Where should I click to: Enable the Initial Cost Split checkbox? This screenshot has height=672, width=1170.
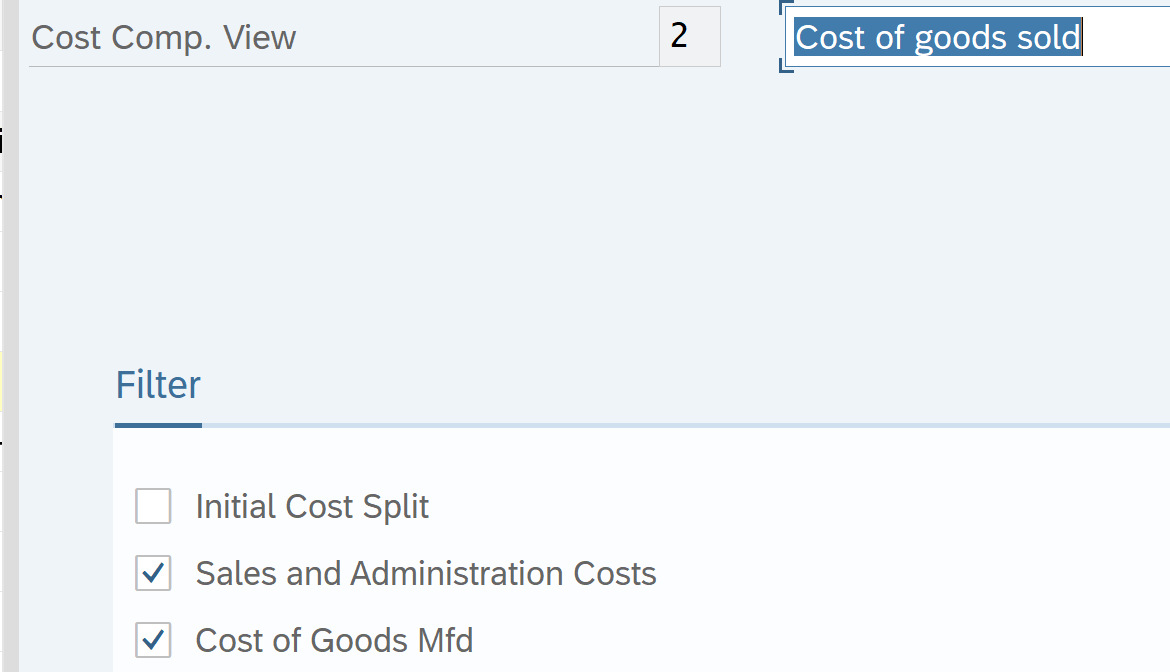pos(153,507)
